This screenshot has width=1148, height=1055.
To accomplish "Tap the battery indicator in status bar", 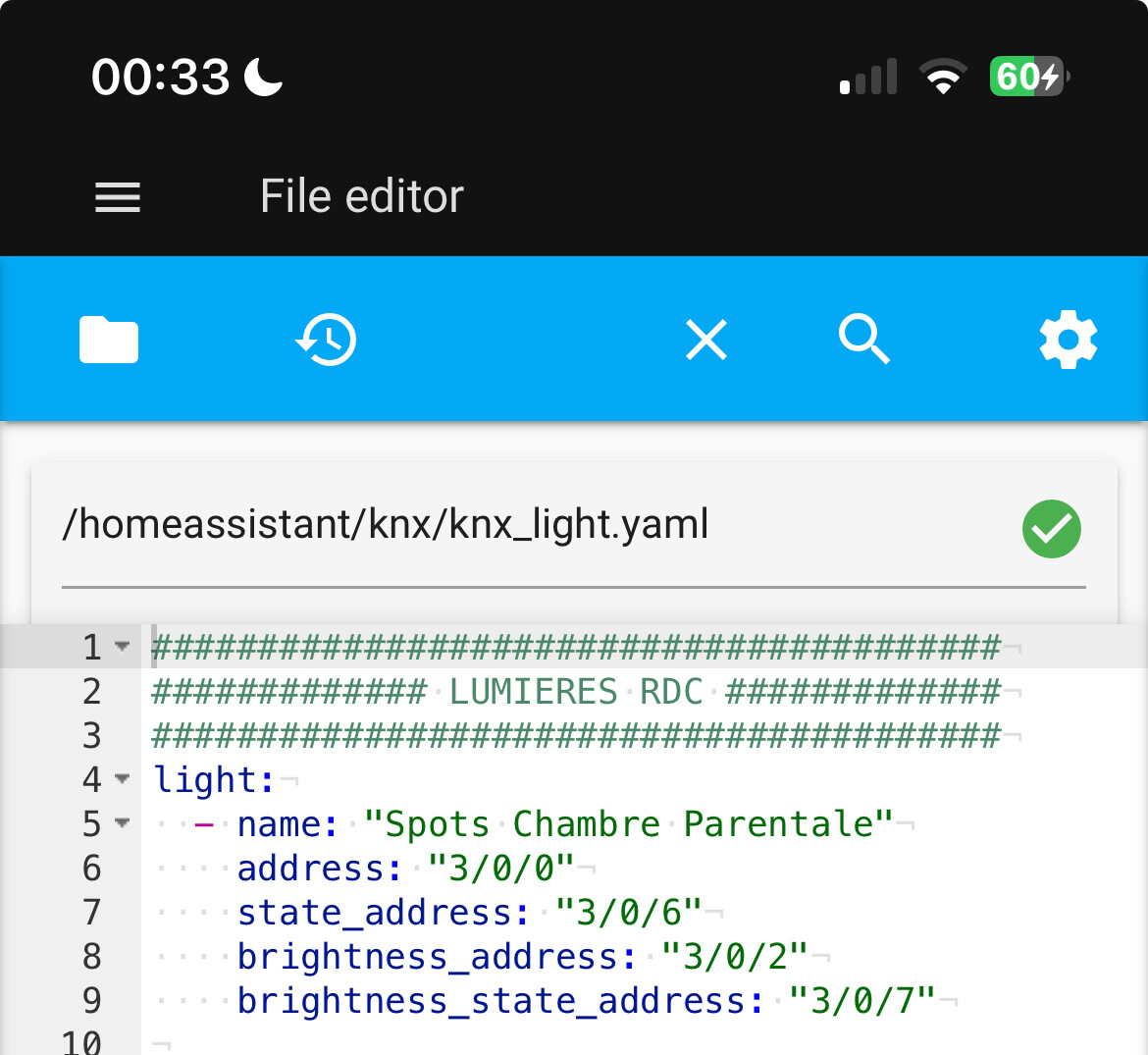I will [1028, 77].
